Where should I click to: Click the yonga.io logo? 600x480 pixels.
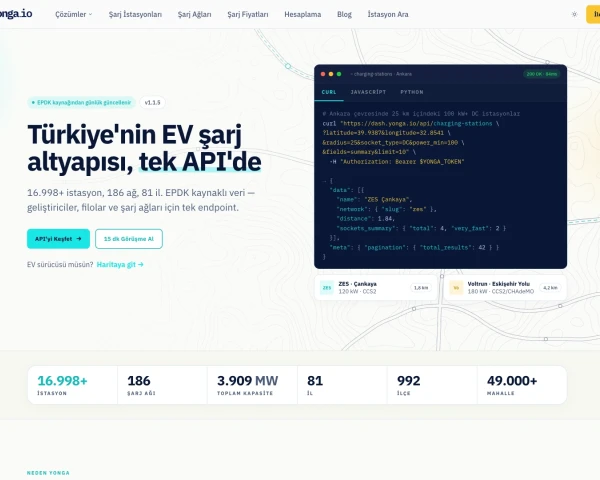click(15, 14)
